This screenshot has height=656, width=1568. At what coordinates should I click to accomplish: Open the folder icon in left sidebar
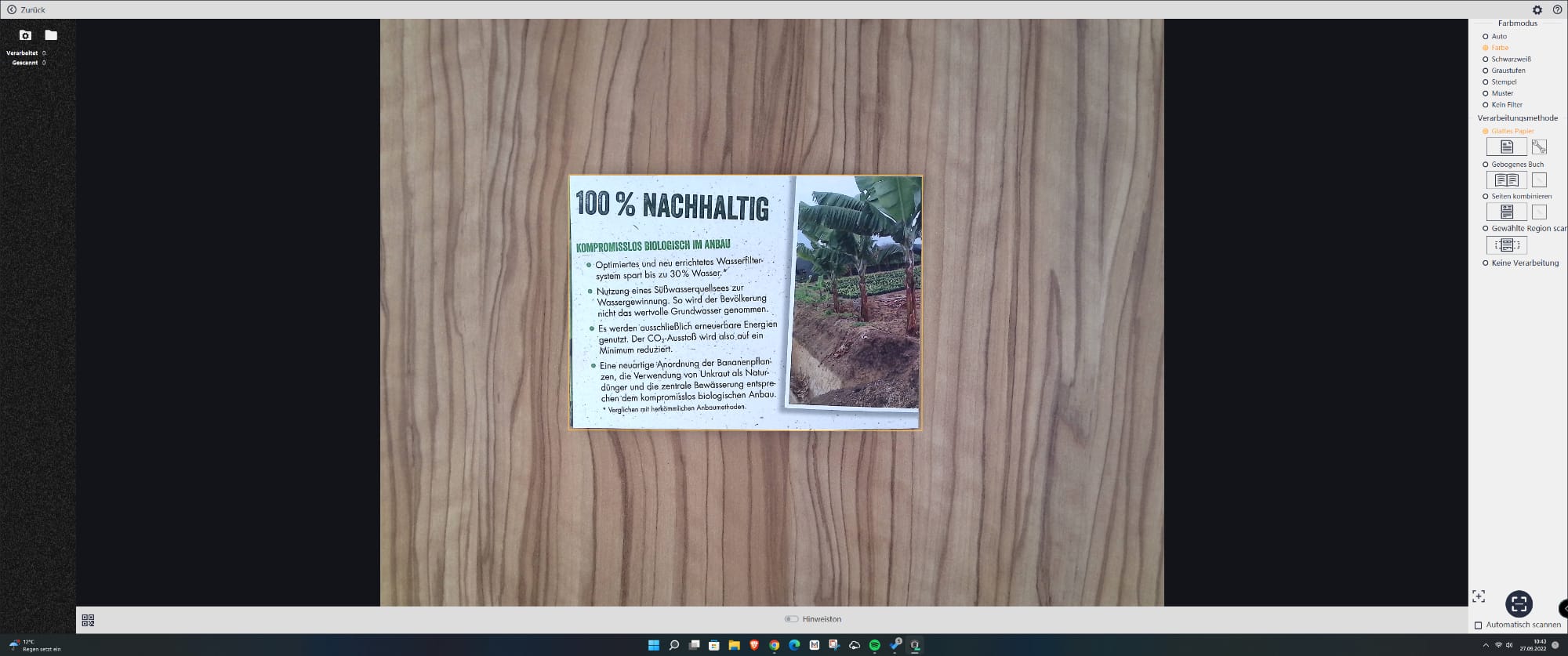[x=51, y=35]
